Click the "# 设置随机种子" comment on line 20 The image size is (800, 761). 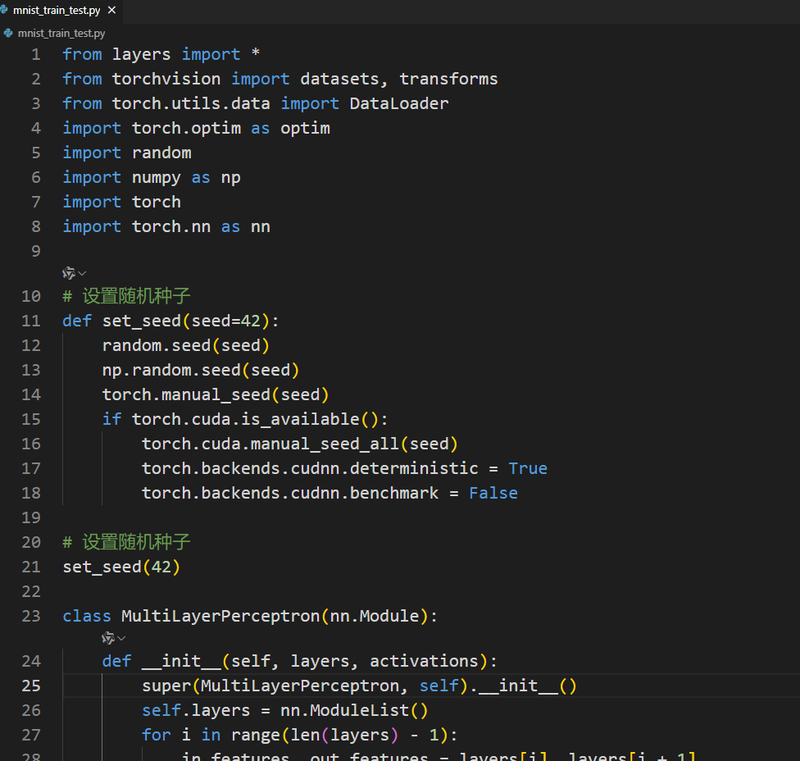[126, 542]
